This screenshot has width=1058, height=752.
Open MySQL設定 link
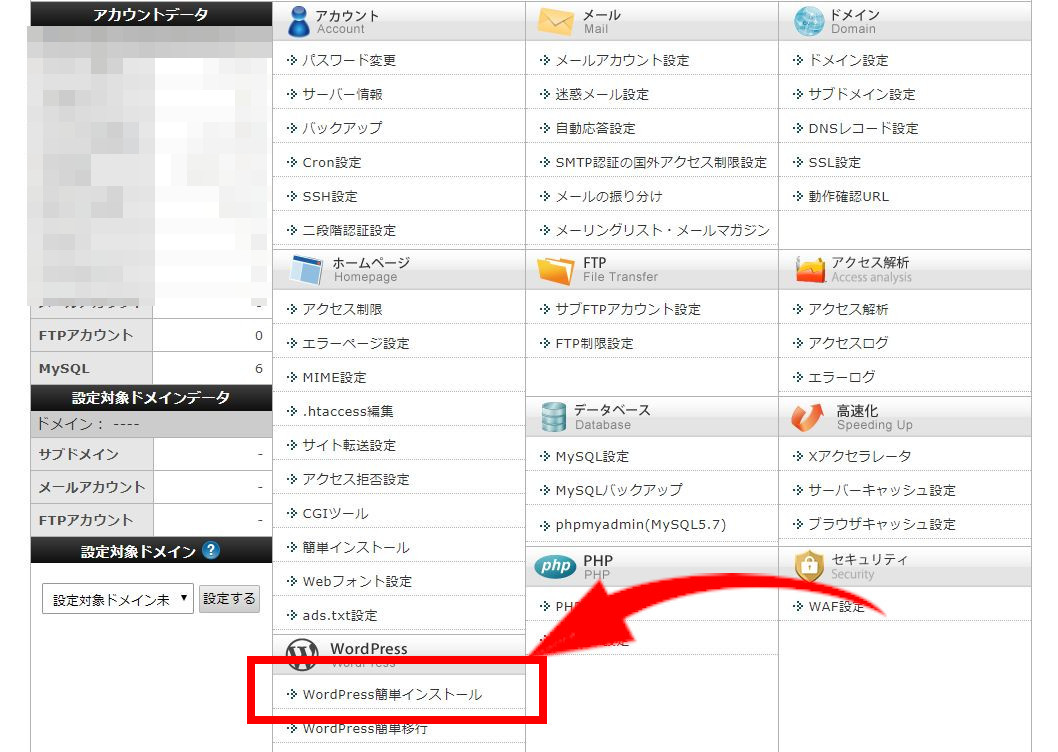tap(592, 456)
